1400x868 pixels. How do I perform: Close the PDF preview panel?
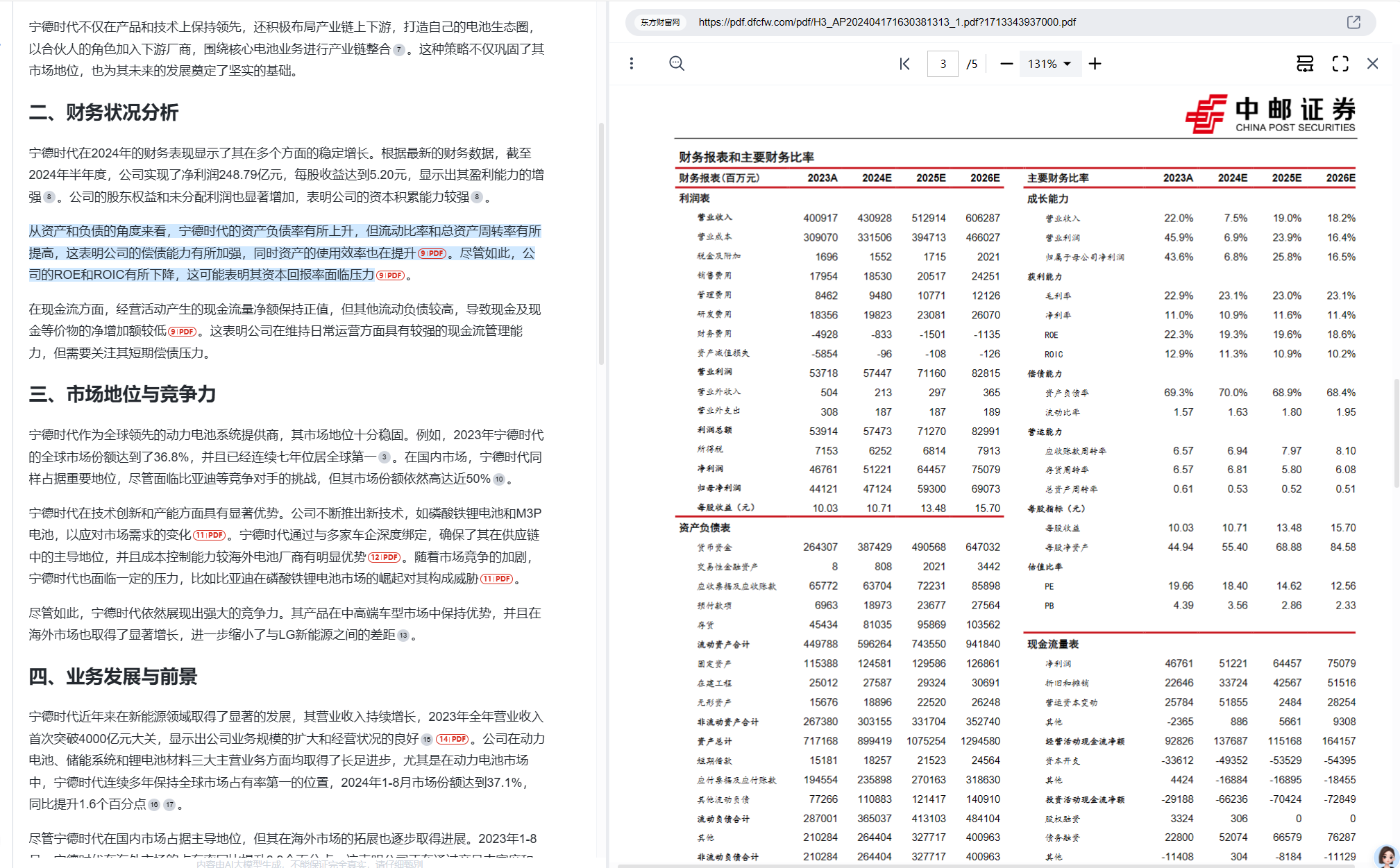[x=1372, y=64]
